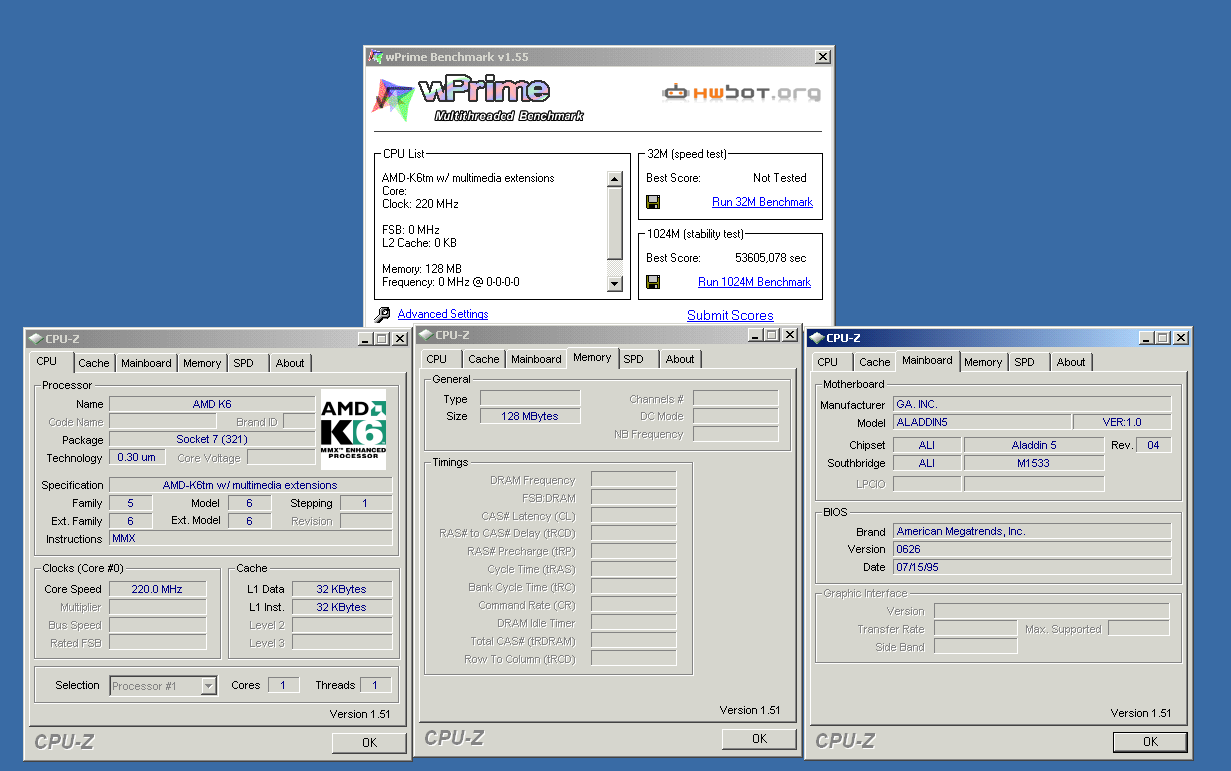Select Memory tab in middle CPU-Z window
The height and width of the screenshot is (771, 1231).
[592, 357]
